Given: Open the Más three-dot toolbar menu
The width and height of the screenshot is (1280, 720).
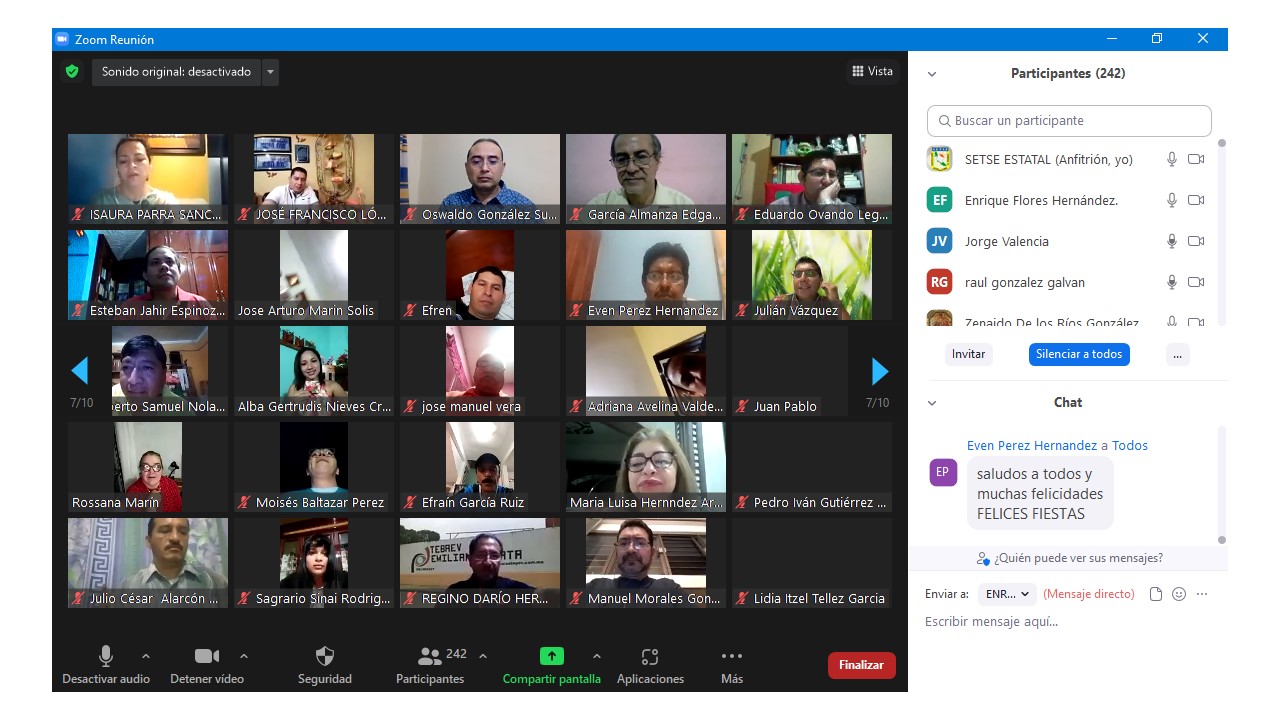Looking at the screenshot, I should click(732, 666).
